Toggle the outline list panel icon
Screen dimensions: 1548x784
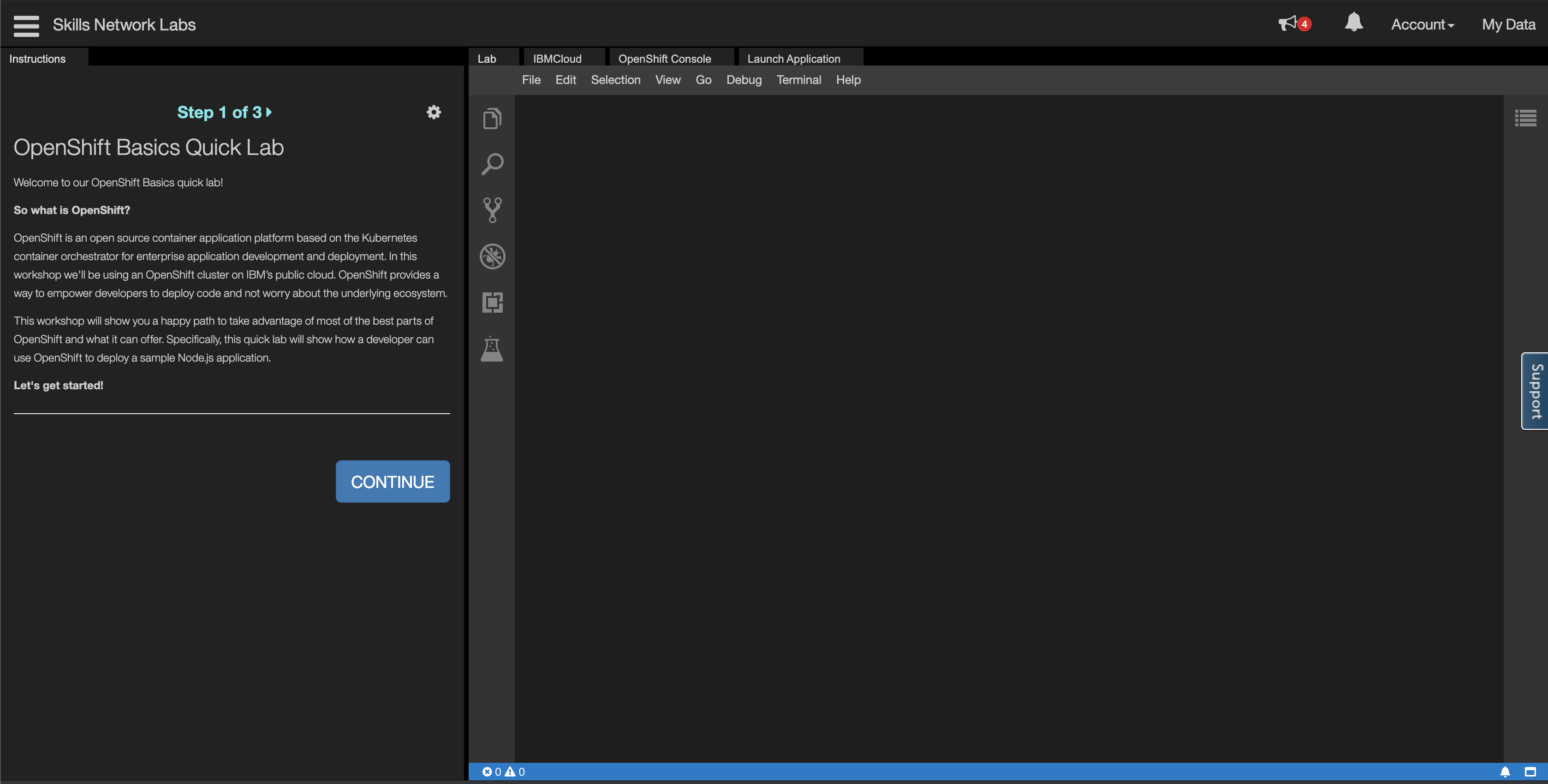1525,118
